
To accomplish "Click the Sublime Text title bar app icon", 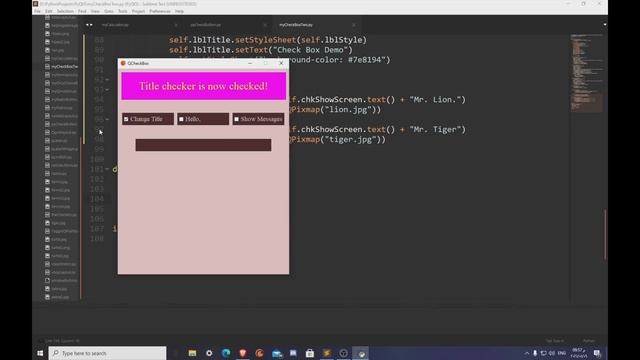I will (x=36, y=4).
